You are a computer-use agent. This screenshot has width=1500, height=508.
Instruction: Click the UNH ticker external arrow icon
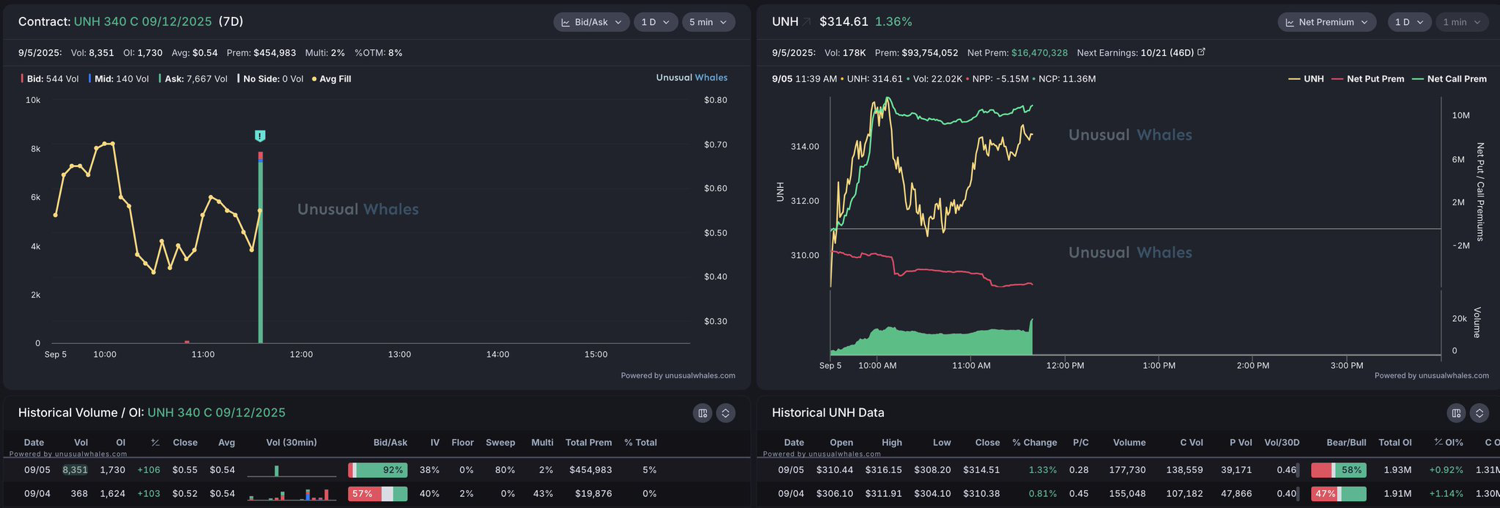807,22
